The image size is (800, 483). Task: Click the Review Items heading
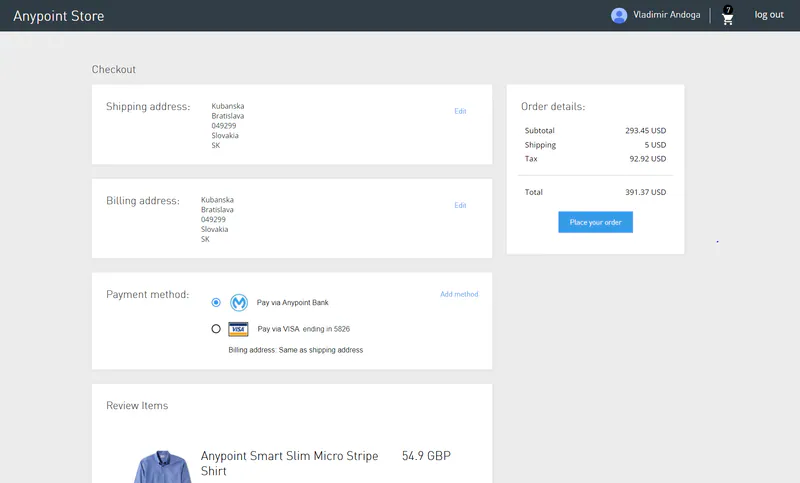(x=137, y=405)
